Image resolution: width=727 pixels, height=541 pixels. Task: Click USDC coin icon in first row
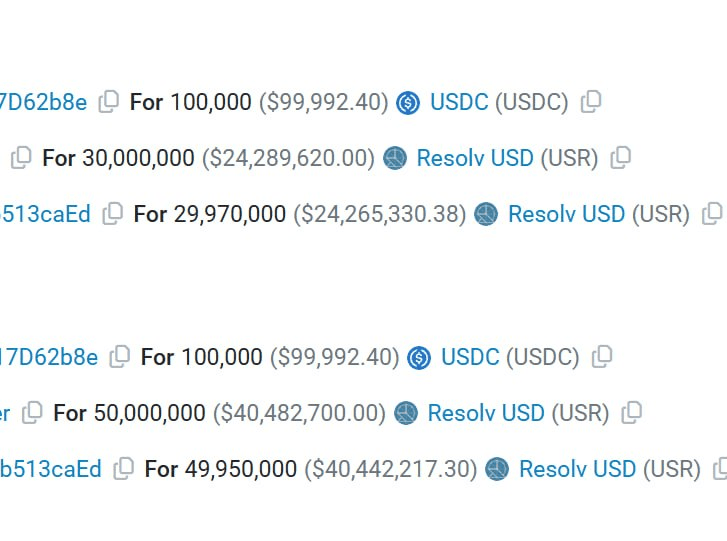click(x=407, y=102)
